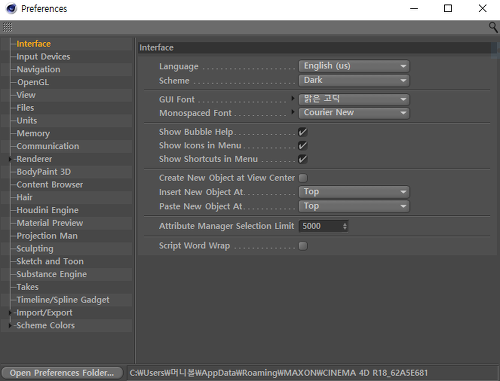Open the Hair preferences
Screen dimensions: 500x381
24,198
